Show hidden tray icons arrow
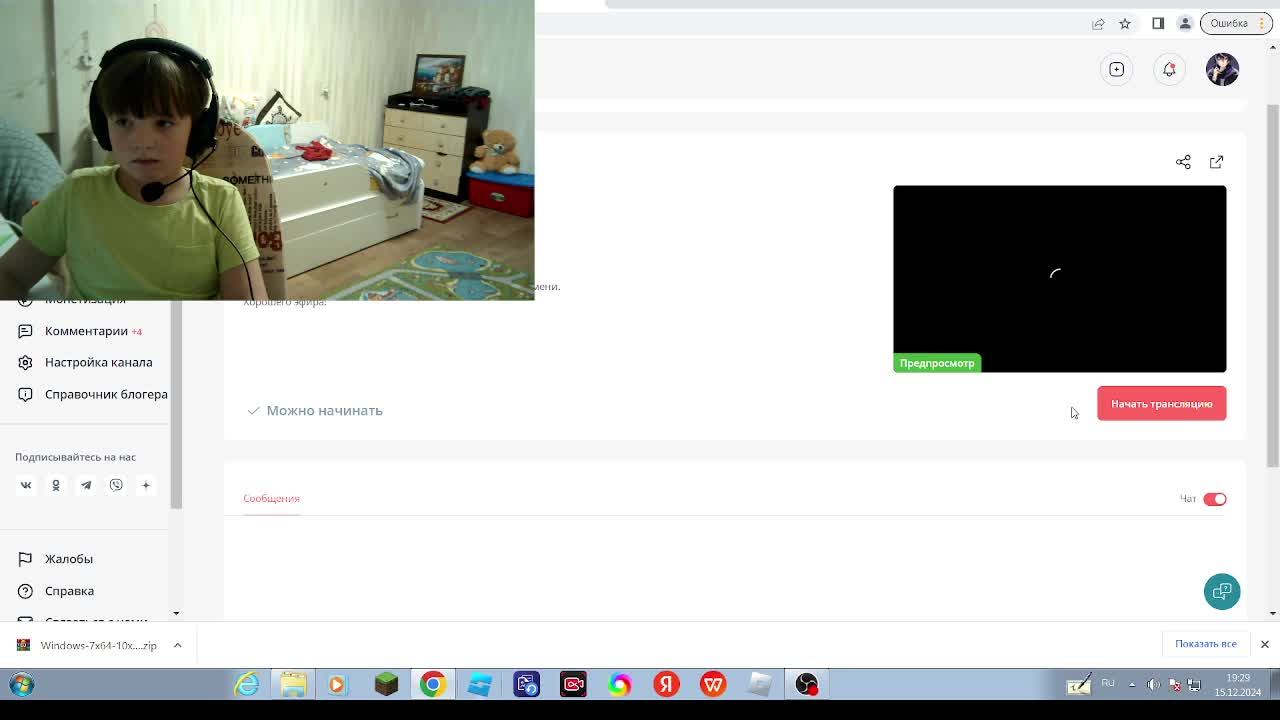Viewport: 1280px width, 720px height. click(x=1132, y=685)
